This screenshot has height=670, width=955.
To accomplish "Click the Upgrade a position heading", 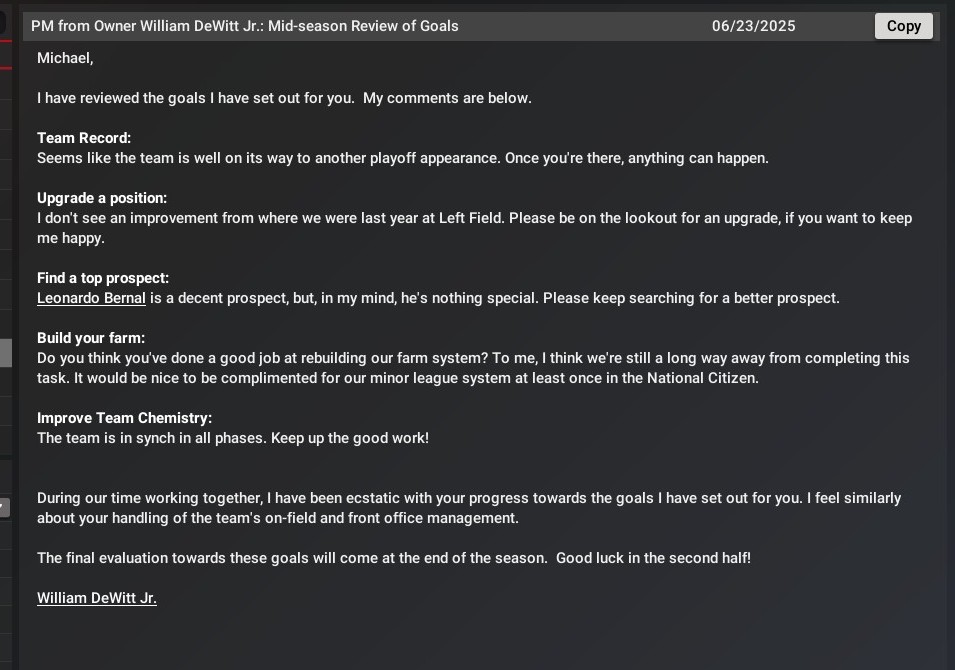I will (102, 198).
